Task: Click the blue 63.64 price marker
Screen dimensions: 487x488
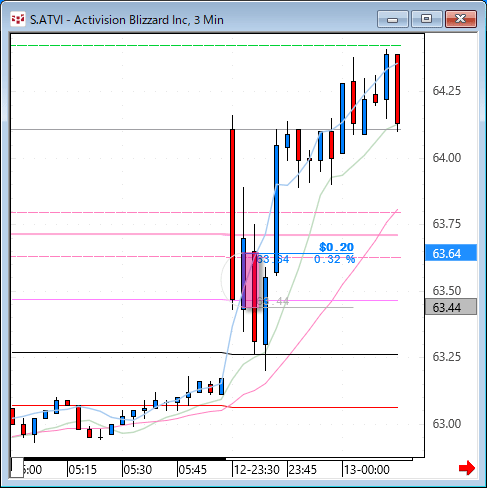Action: [x=451, y=253]
